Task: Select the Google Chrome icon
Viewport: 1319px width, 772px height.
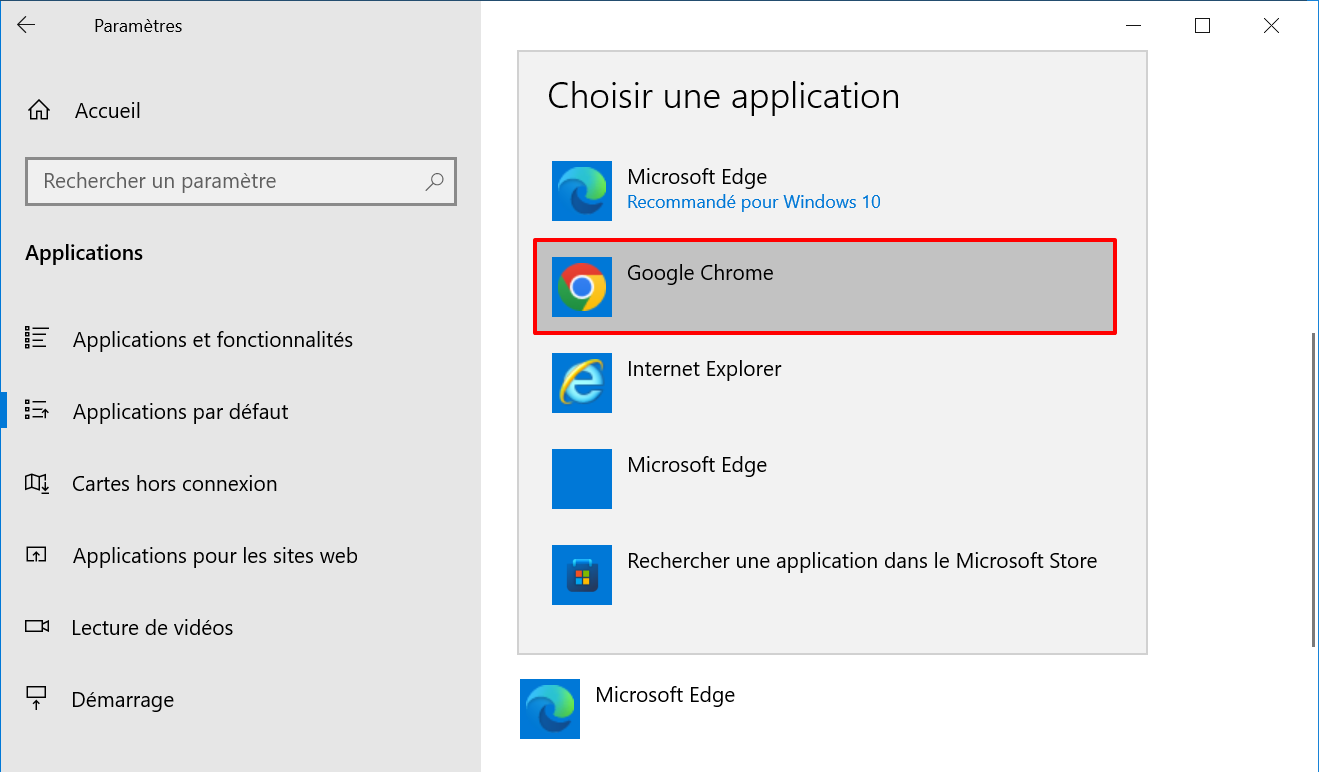Action: click(582, 287)
